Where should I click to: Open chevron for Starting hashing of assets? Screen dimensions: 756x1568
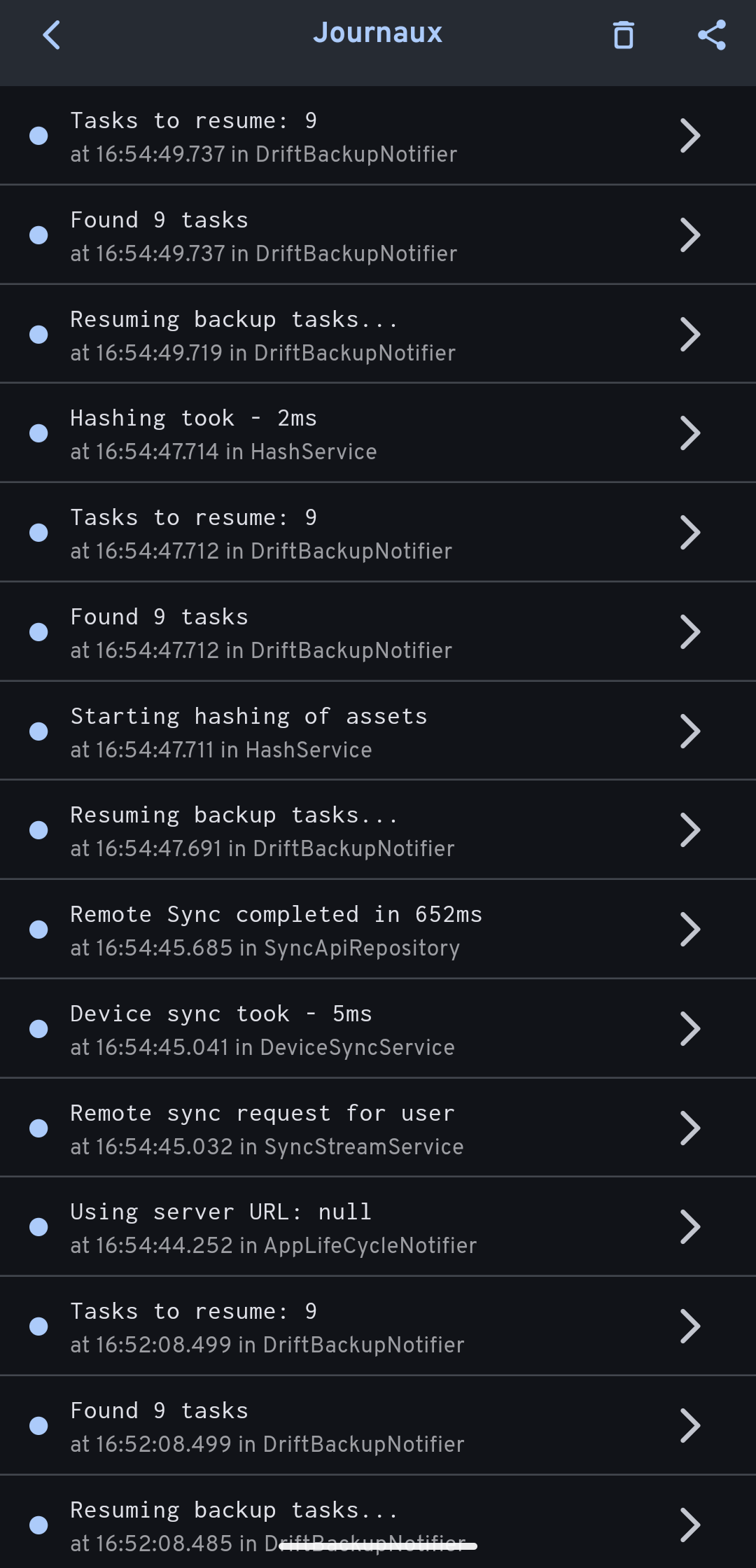[689, 731]
